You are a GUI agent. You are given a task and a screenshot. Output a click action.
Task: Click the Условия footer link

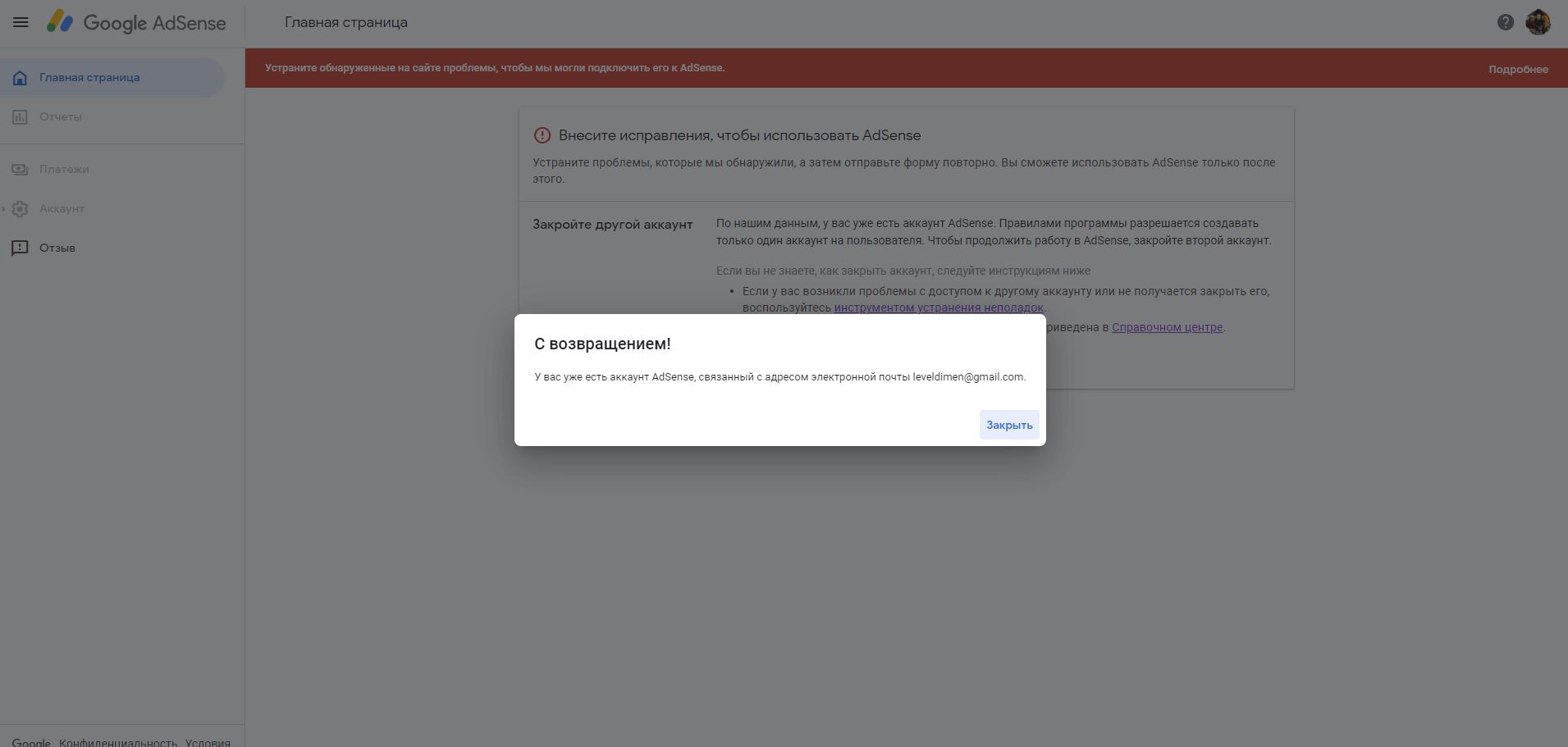208,742
